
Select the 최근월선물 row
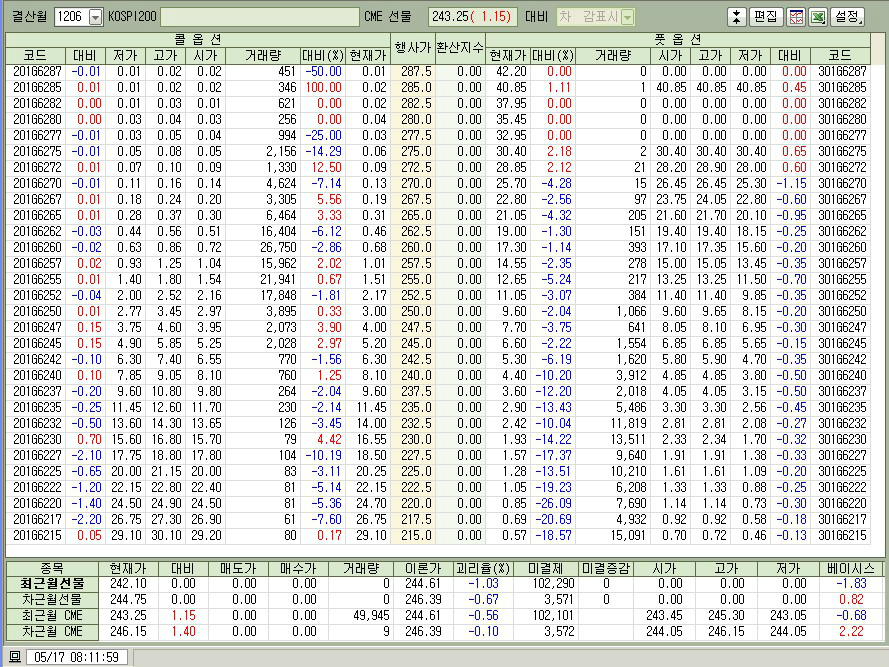click(53, 583)
